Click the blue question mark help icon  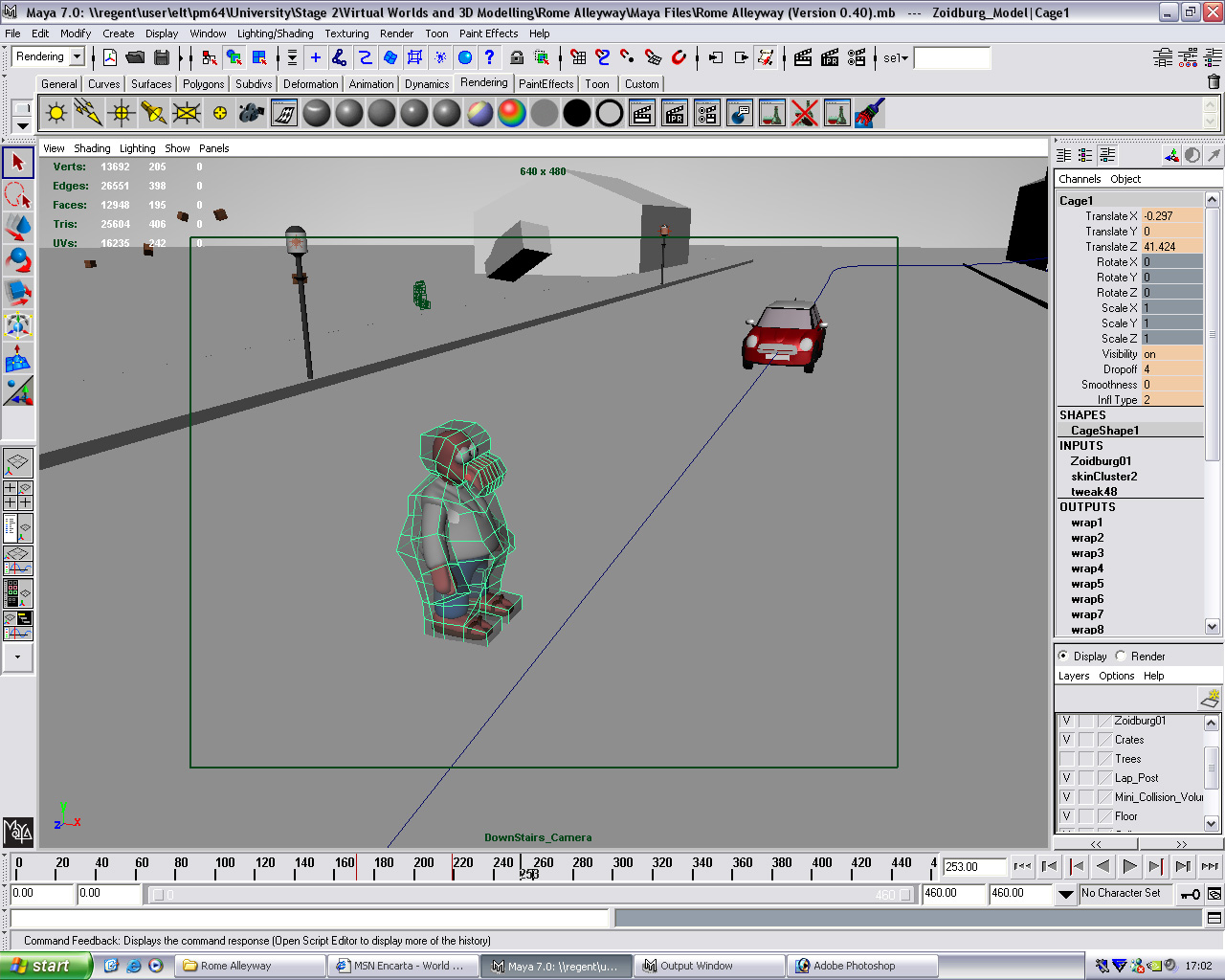(490, 57)
